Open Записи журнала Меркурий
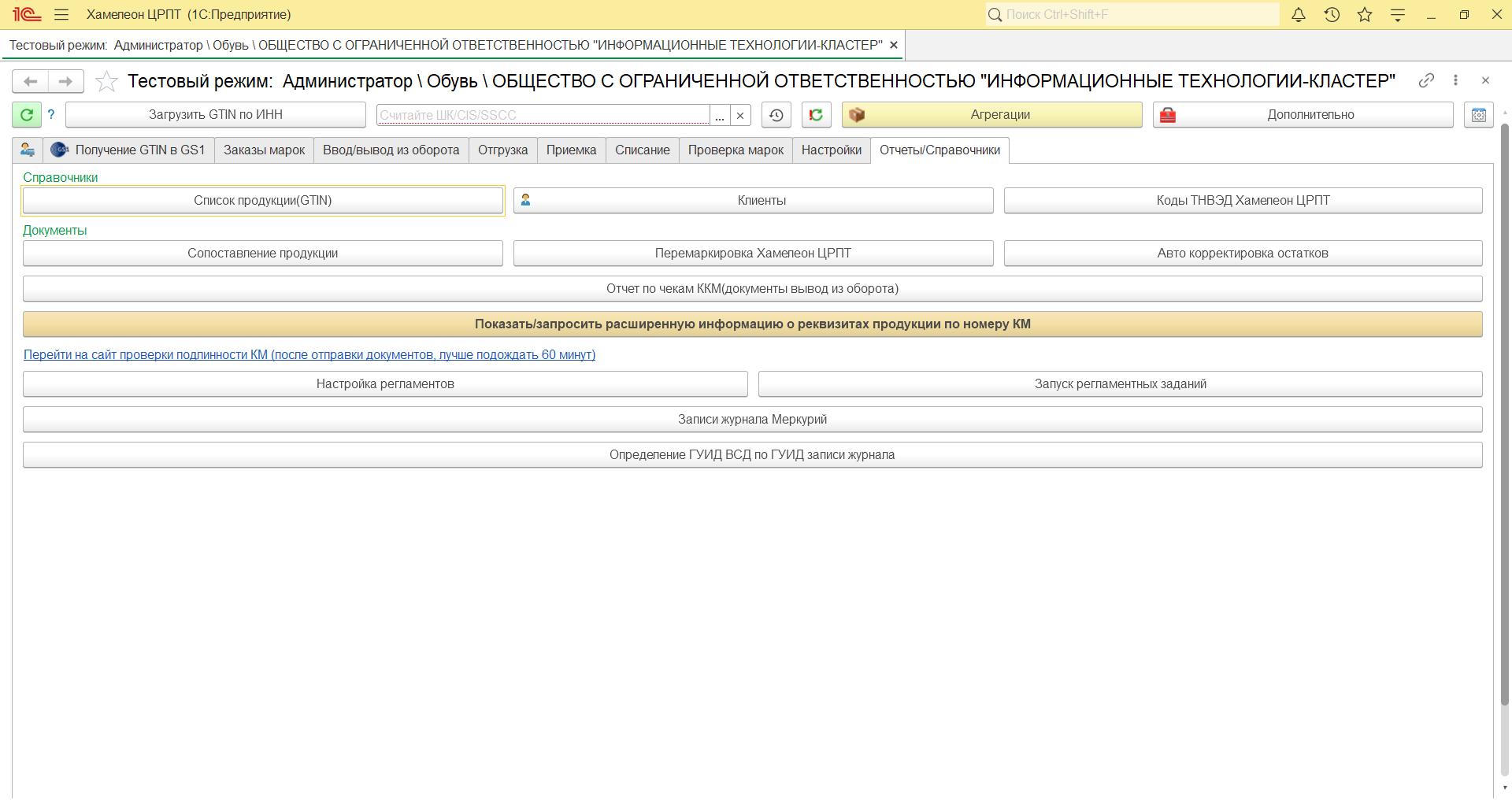The height and width of the screenshot is (811, 1512). coord(753,420)
